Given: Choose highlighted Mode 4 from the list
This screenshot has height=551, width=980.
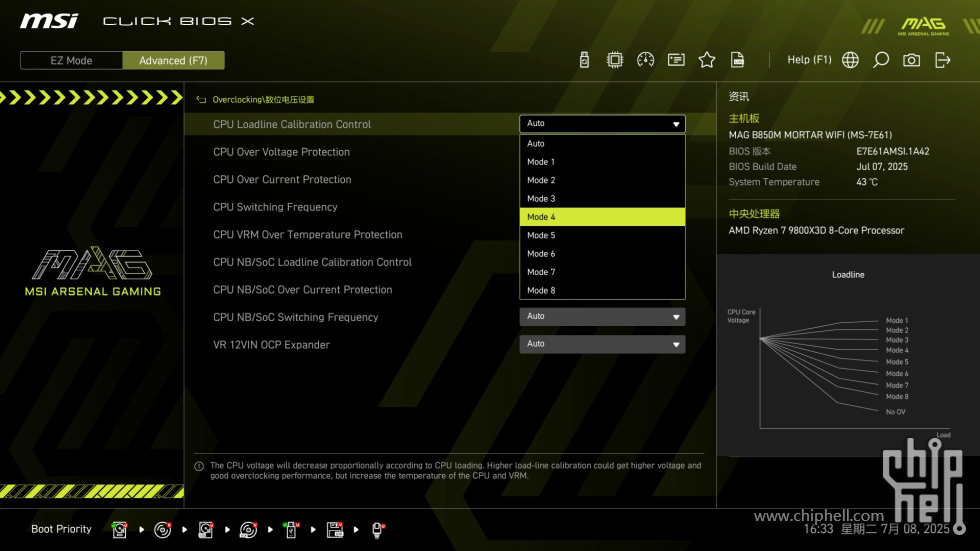Looking at the screenshot, I should tap(602, 217).
